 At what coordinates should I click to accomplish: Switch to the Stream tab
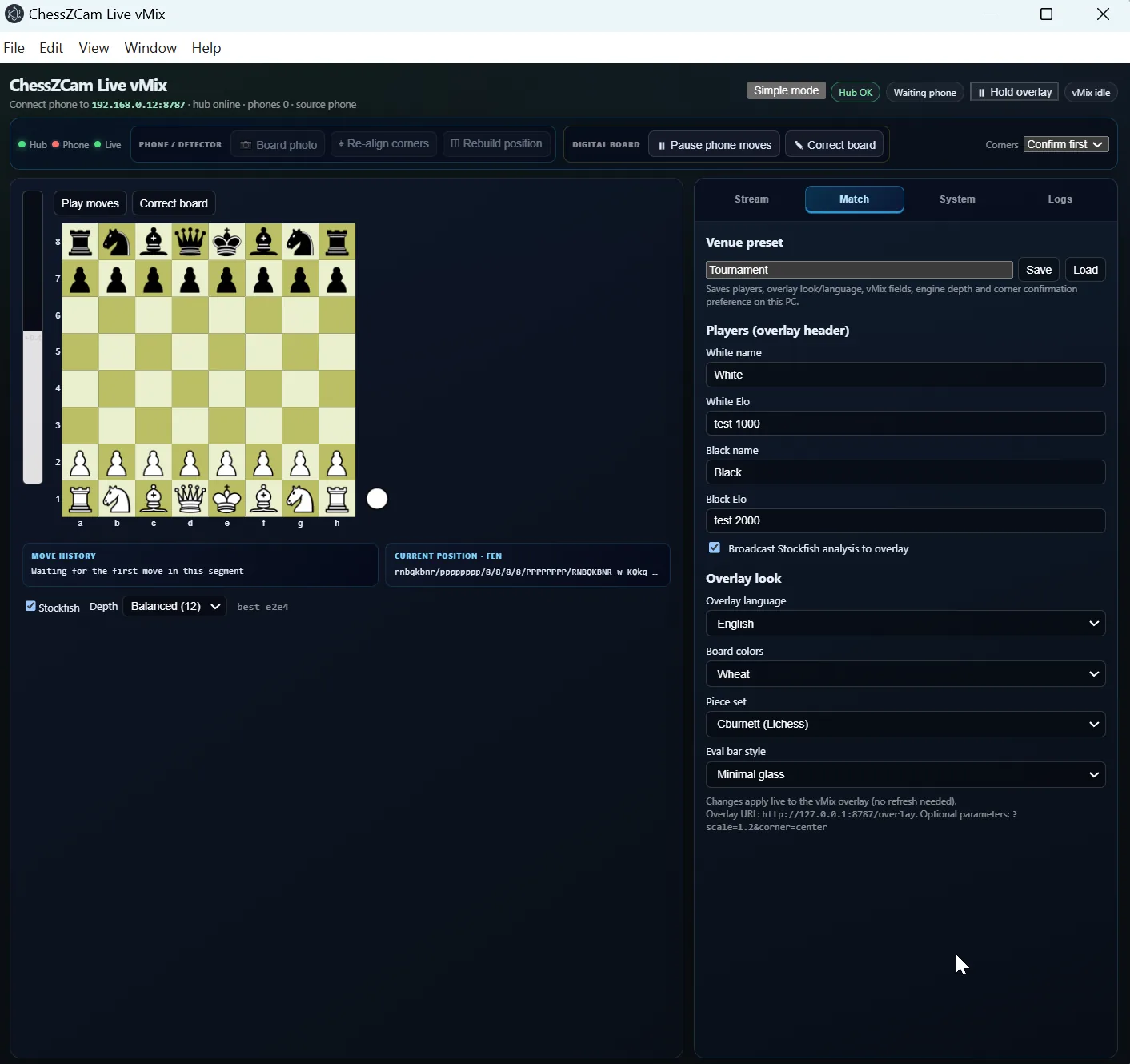click(x=751, y=199)
